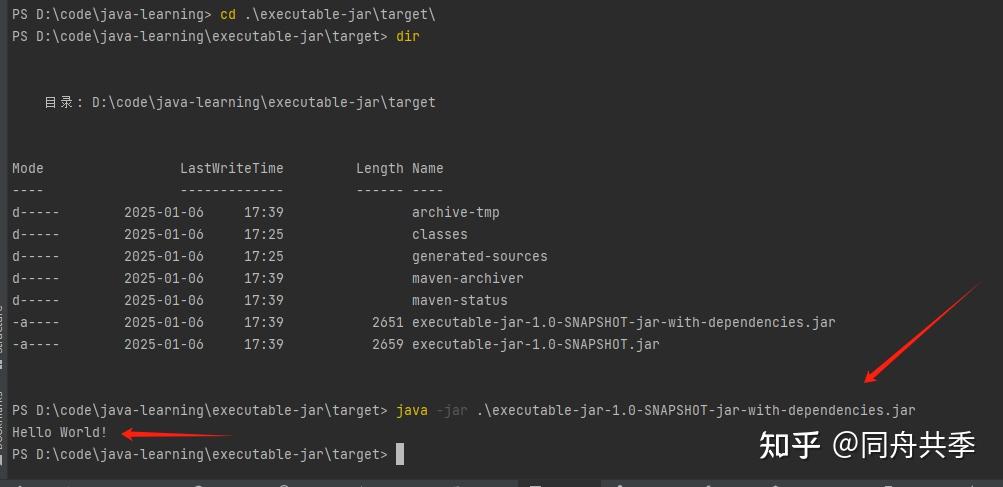1003x487 pixels.
Task: Click the 2651 file size value
Action: [x=387, y=322]
